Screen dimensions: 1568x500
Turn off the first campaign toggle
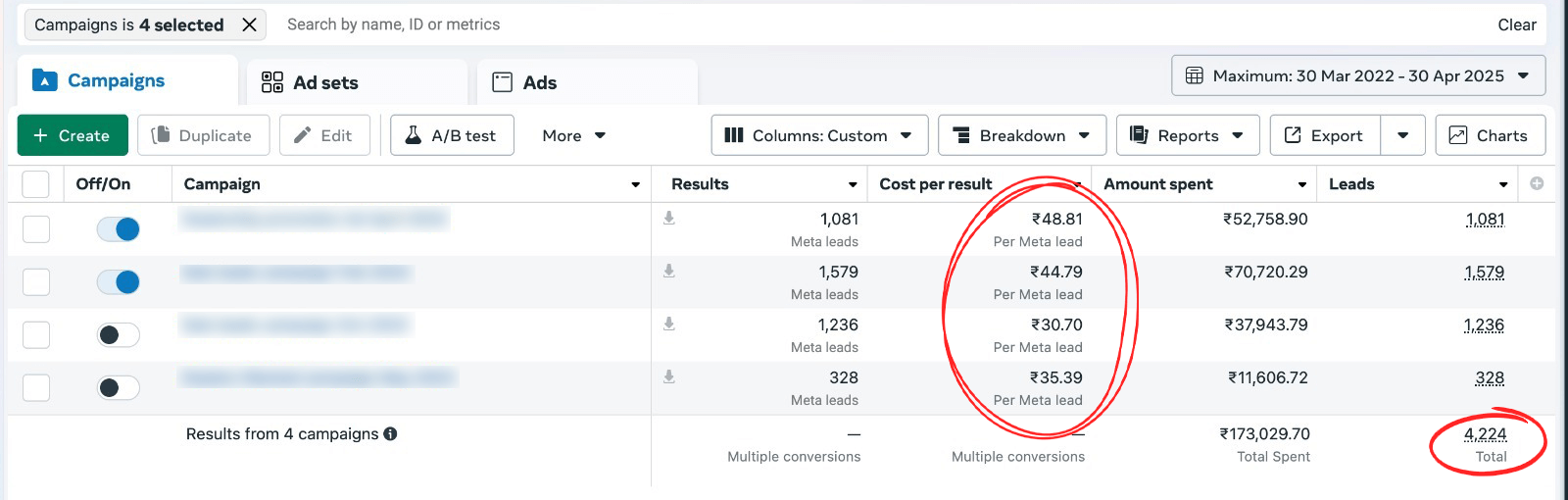119,229
